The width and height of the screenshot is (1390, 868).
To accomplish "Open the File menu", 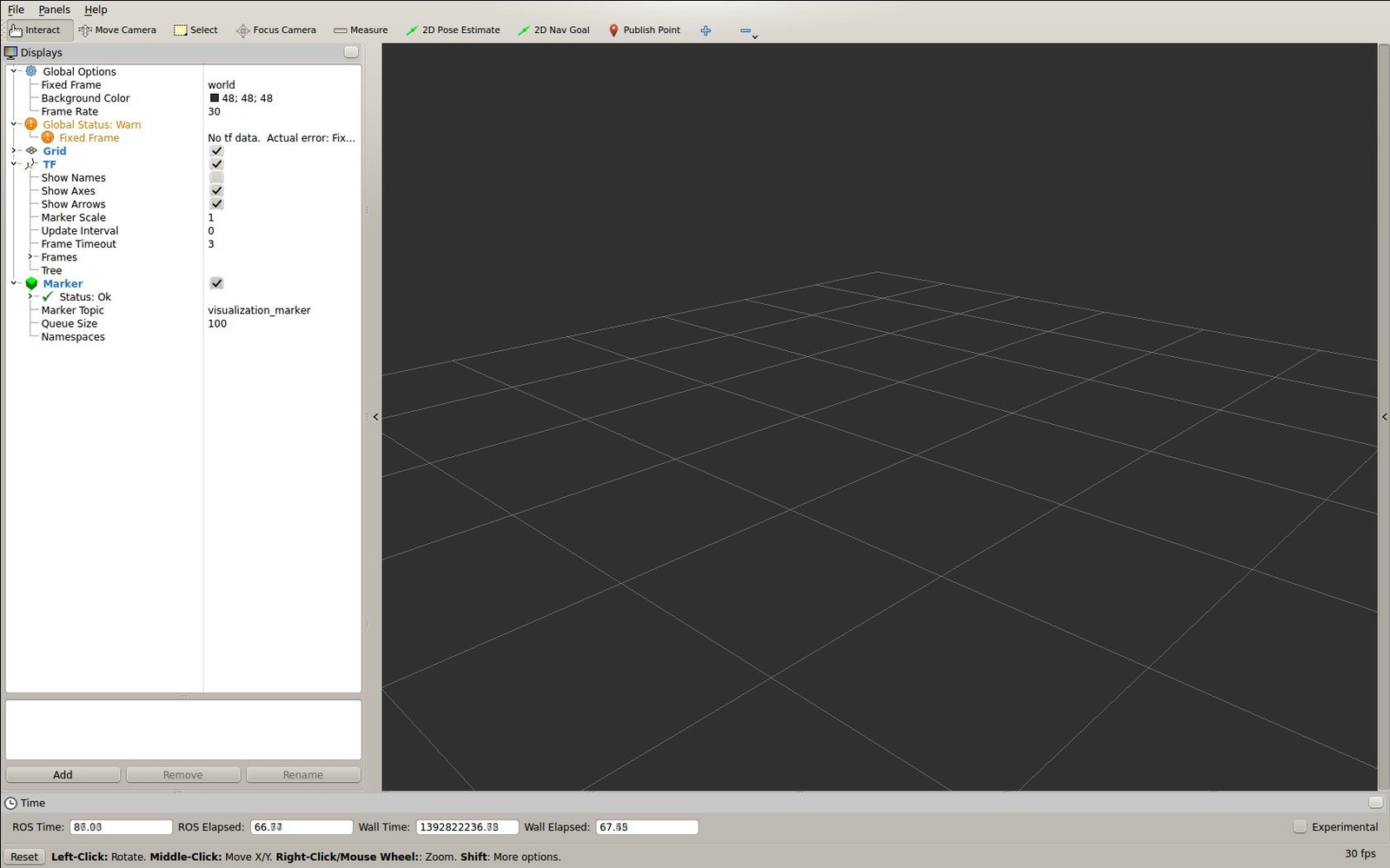I will (16, 10).
